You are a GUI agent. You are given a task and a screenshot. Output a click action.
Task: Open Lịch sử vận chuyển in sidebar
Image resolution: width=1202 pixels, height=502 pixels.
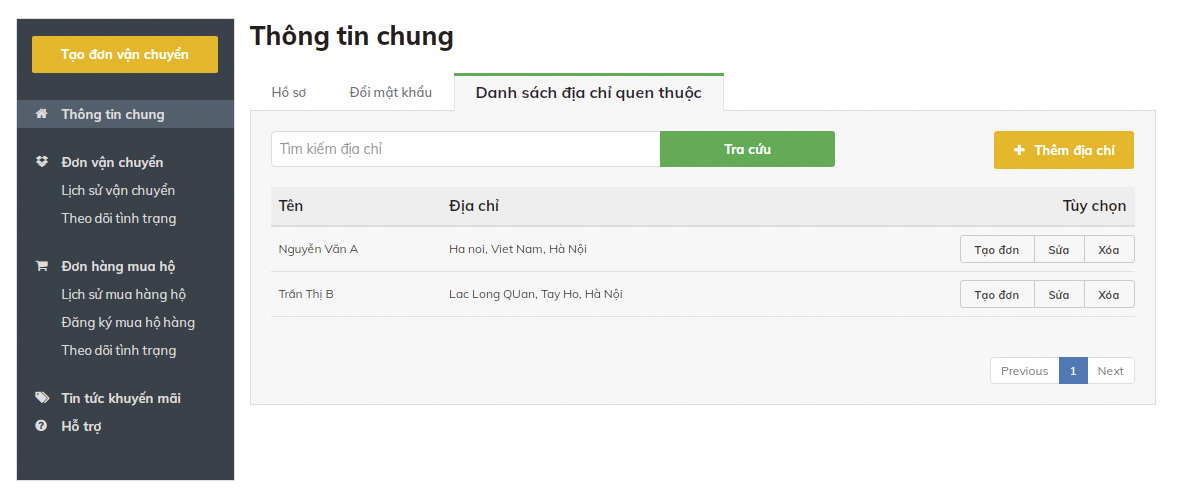(x=118, y=190)
